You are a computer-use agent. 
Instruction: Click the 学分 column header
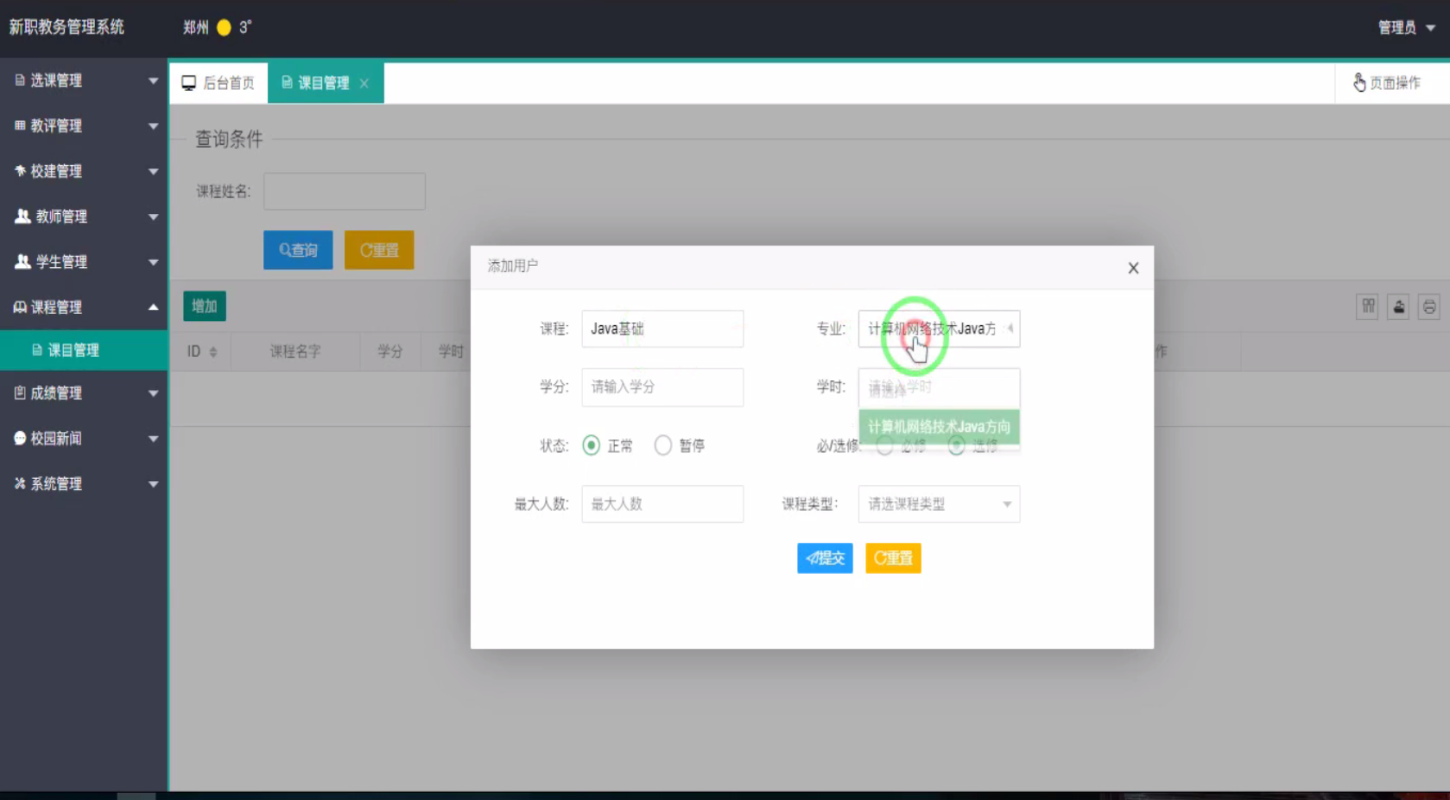[x=390, y=352]
